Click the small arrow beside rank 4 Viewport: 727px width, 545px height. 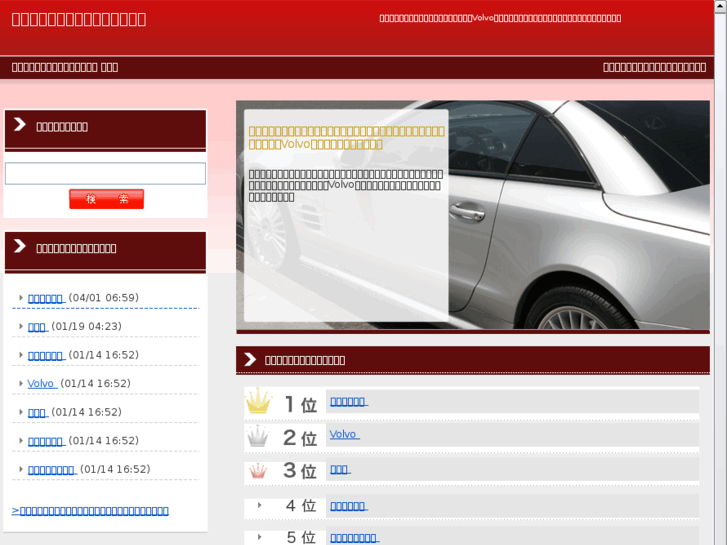point(260,505)
